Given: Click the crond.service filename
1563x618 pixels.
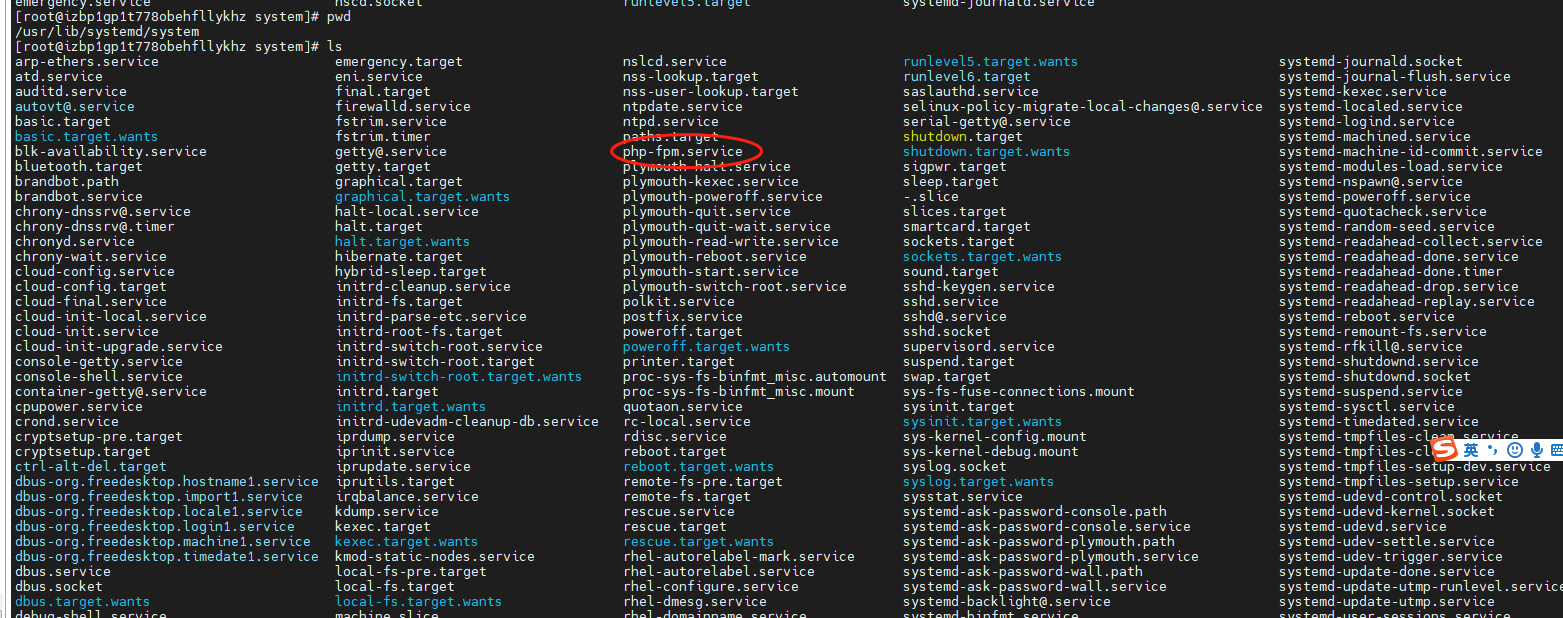Looking at the screenshot, I should click(66, 422).
